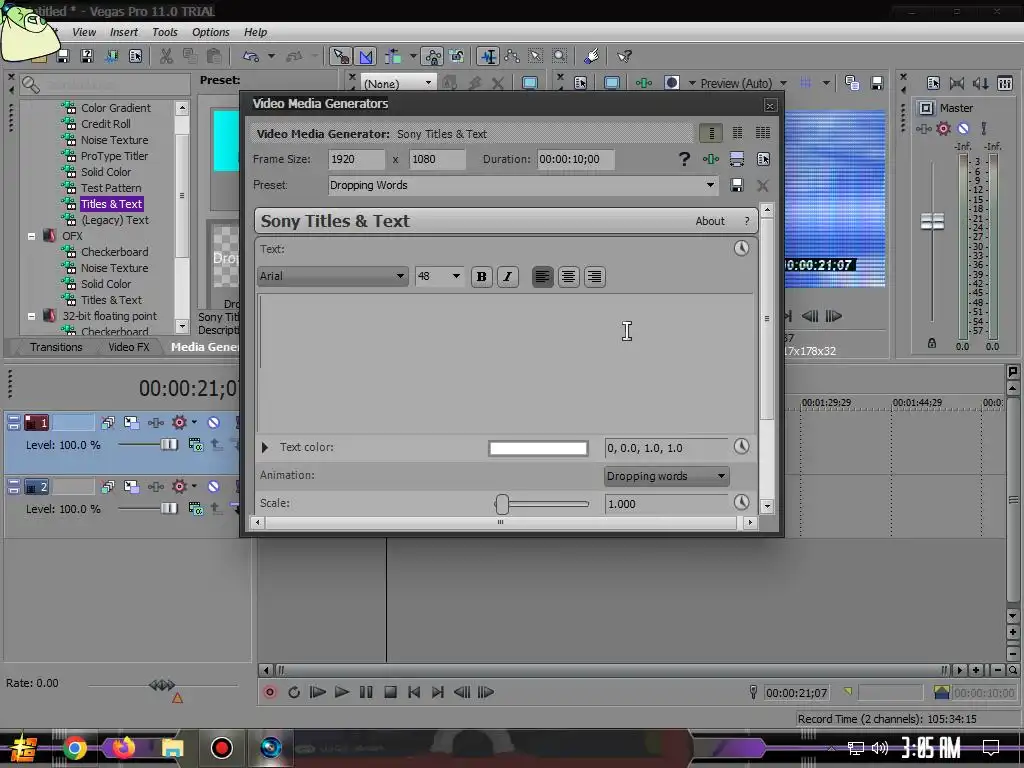Toggle Loop Playback

(293, 692)
